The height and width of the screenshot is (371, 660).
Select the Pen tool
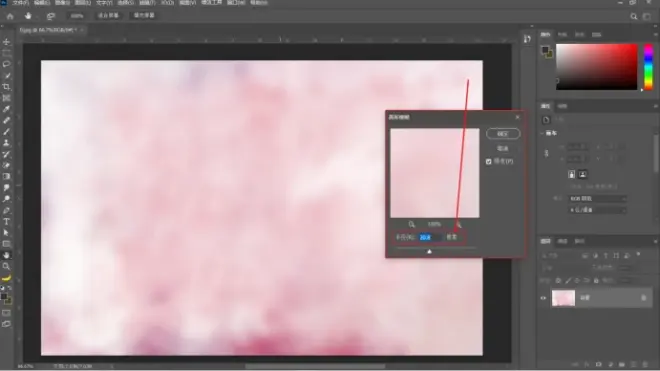tap(6, 210)
